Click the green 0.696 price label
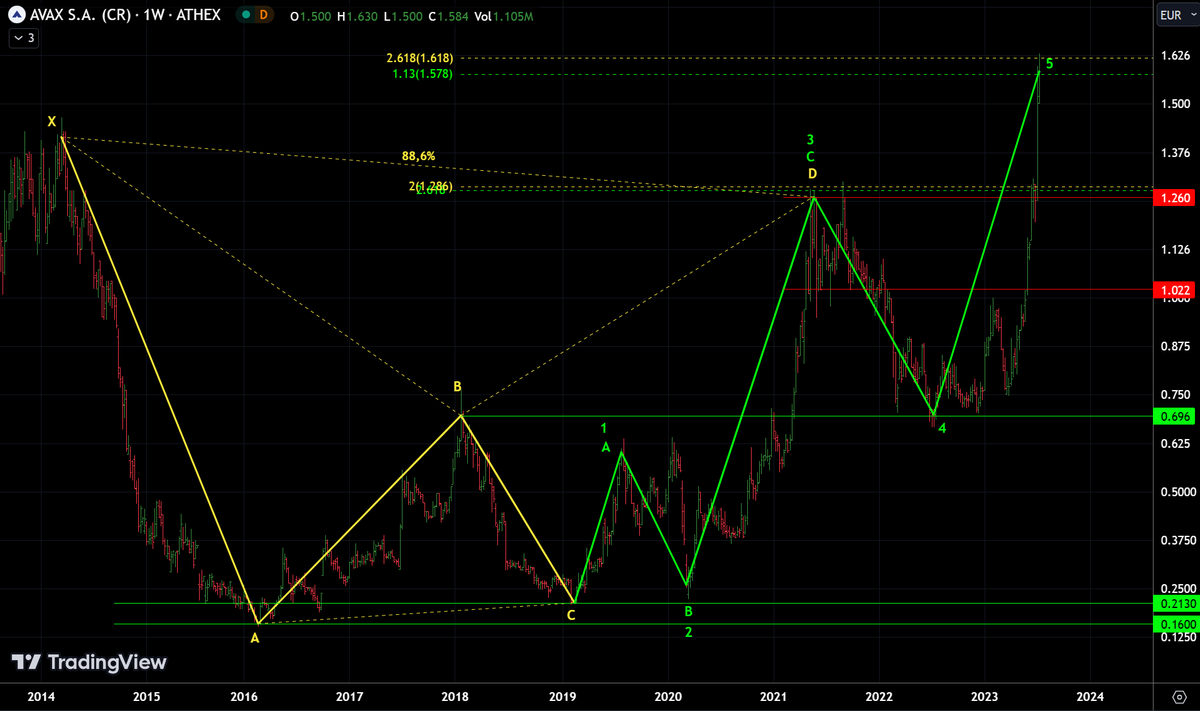 click(1175, 416)
